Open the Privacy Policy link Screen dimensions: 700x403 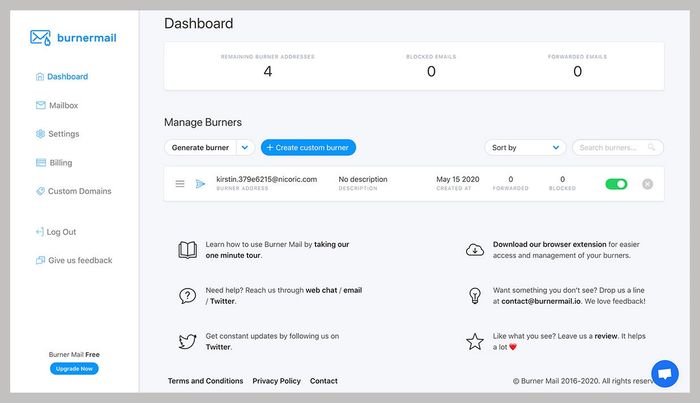(x=276, y=381)
